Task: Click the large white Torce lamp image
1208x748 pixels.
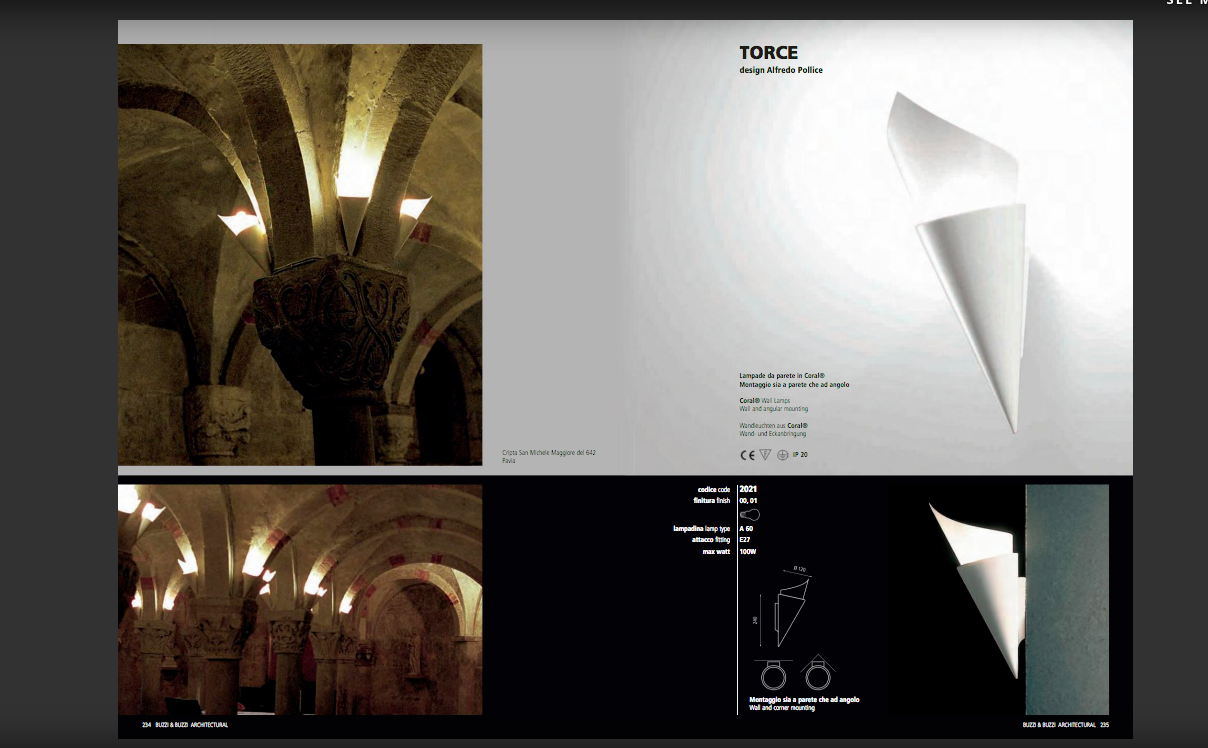Action: 960,260
